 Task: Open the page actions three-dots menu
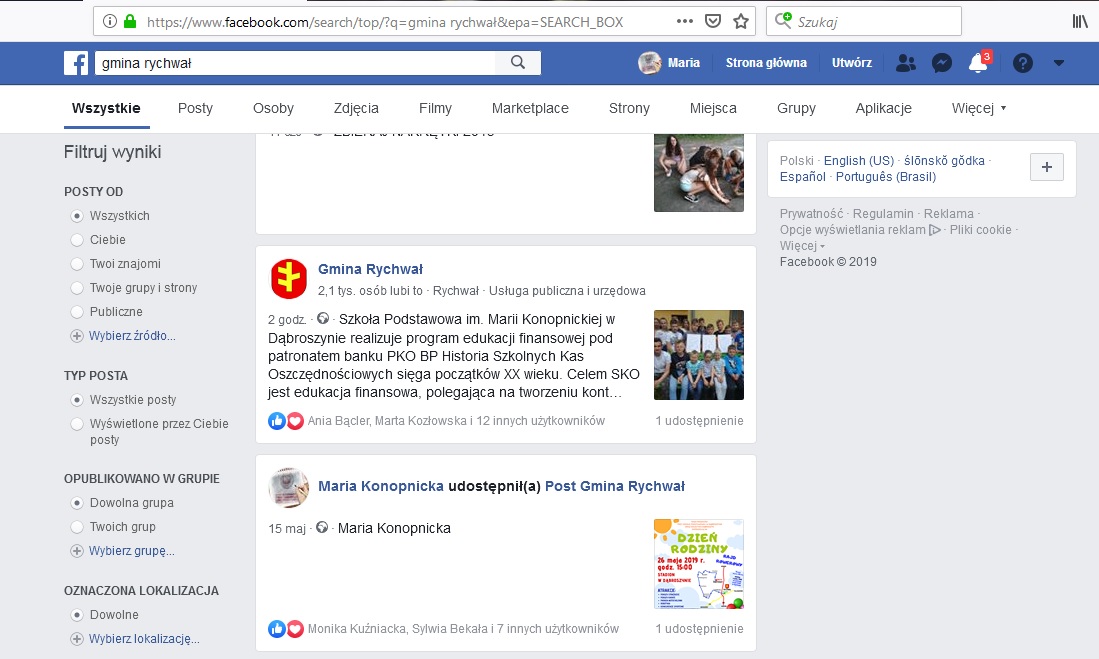(685, 21)
